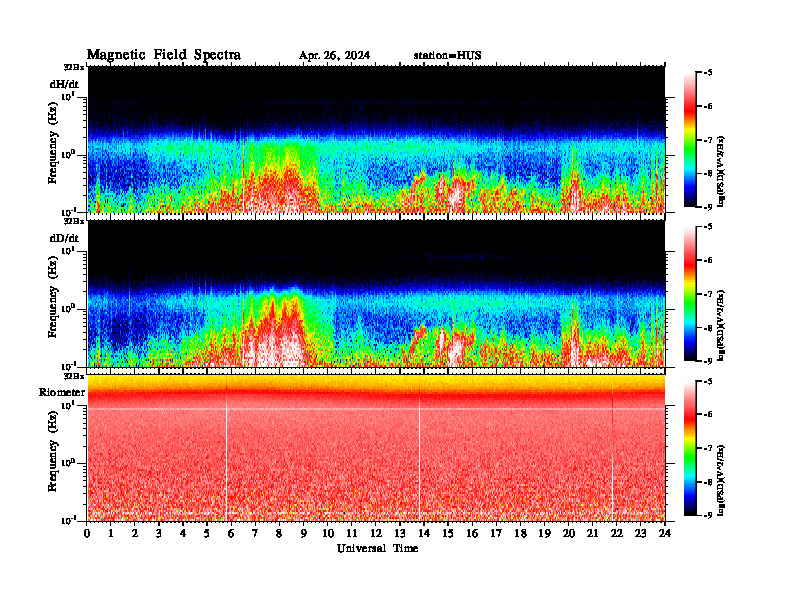Click hour 9 on the time axis
The width and height of the screenshot is (792, 612).
(x=303, y=533)
